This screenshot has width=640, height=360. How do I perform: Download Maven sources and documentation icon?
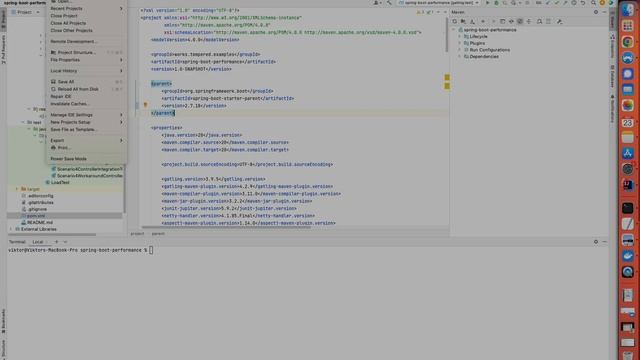pos(472,21)
